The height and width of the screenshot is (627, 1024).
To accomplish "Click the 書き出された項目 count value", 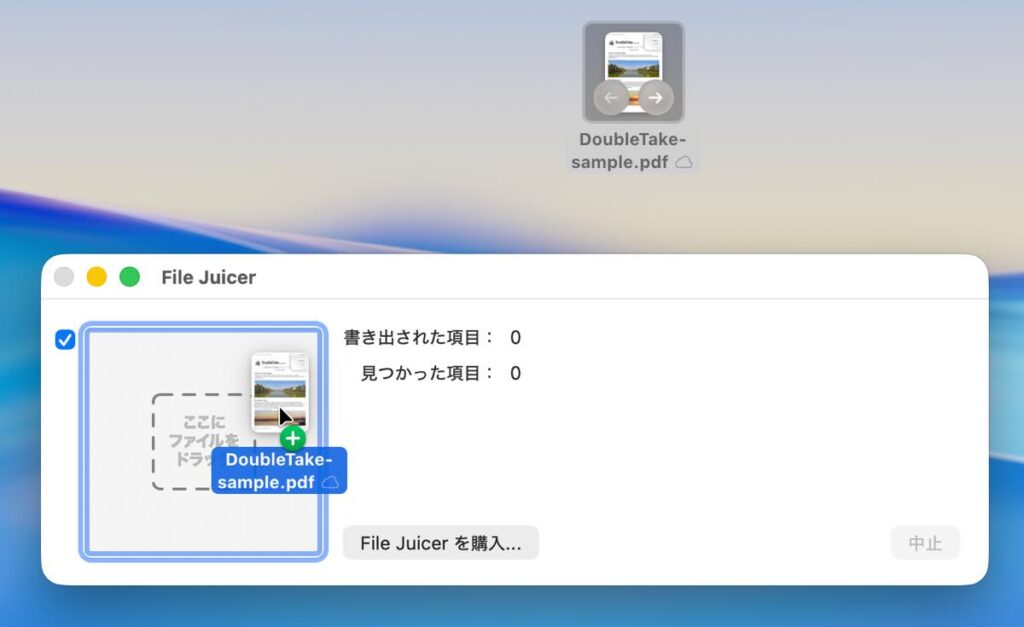I will [x=515, y=338].
